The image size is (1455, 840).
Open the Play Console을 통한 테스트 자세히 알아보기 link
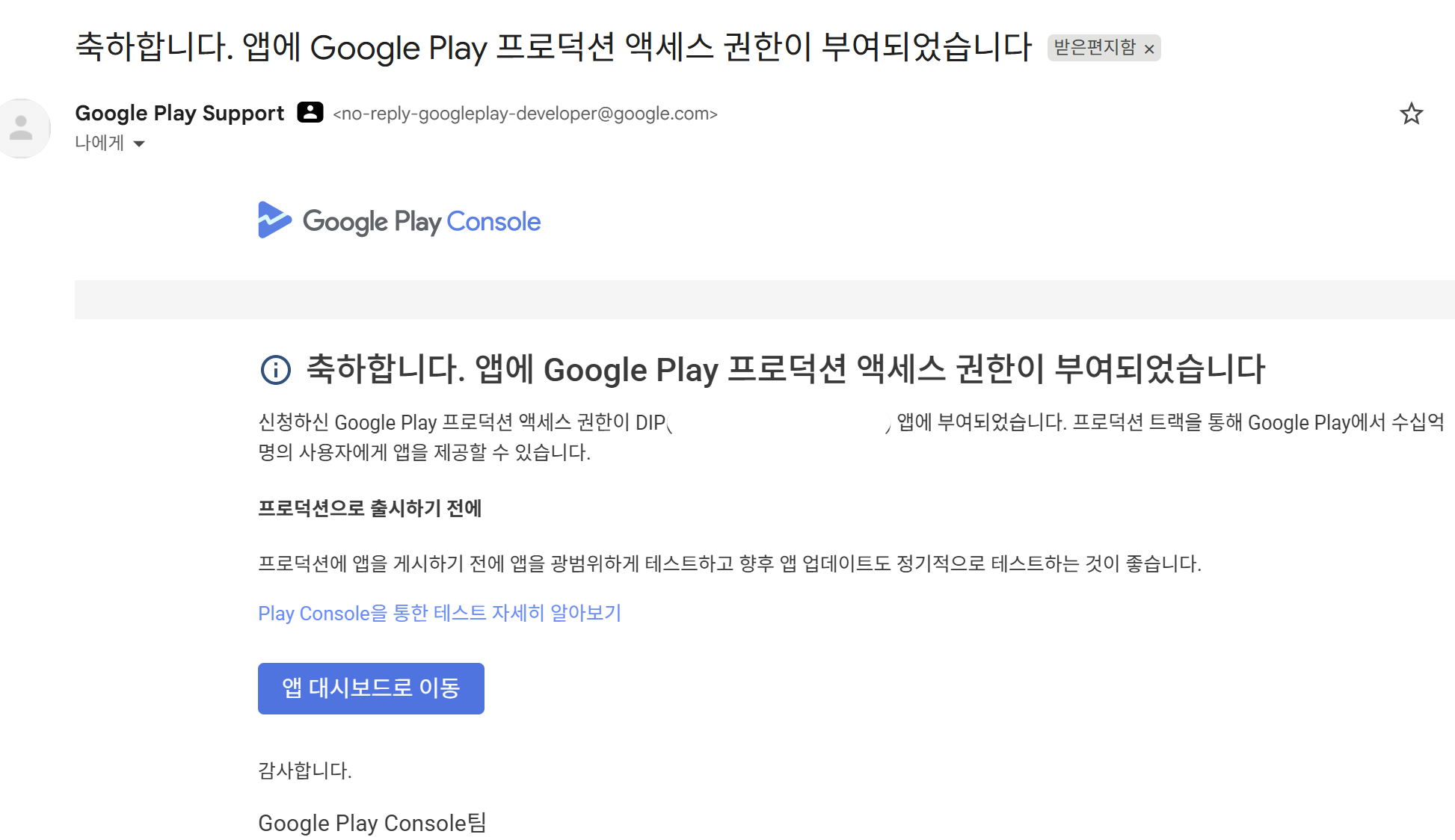coord(439,614)
